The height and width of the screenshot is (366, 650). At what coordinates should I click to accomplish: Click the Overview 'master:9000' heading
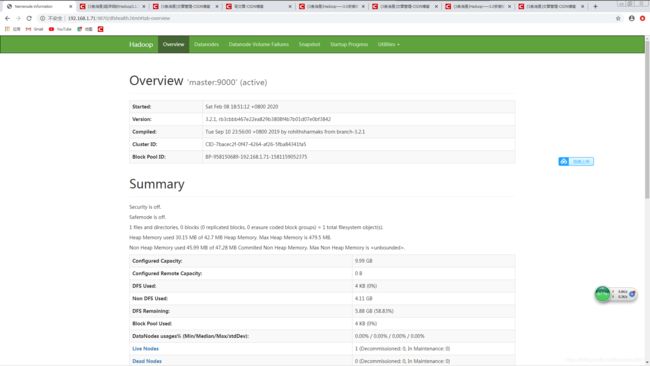tap(198, 81)
